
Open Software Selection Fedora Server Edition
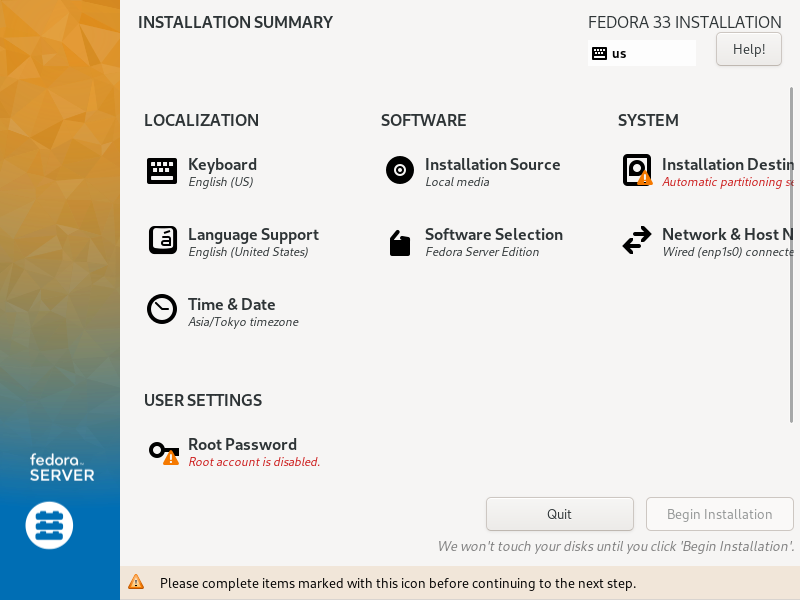point(494,242)
